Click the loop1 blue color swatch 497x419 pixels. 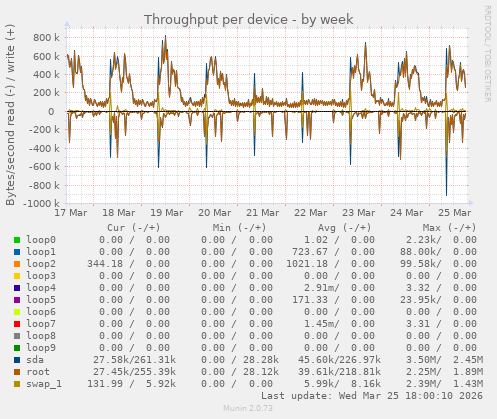click(x=17, y=252)
